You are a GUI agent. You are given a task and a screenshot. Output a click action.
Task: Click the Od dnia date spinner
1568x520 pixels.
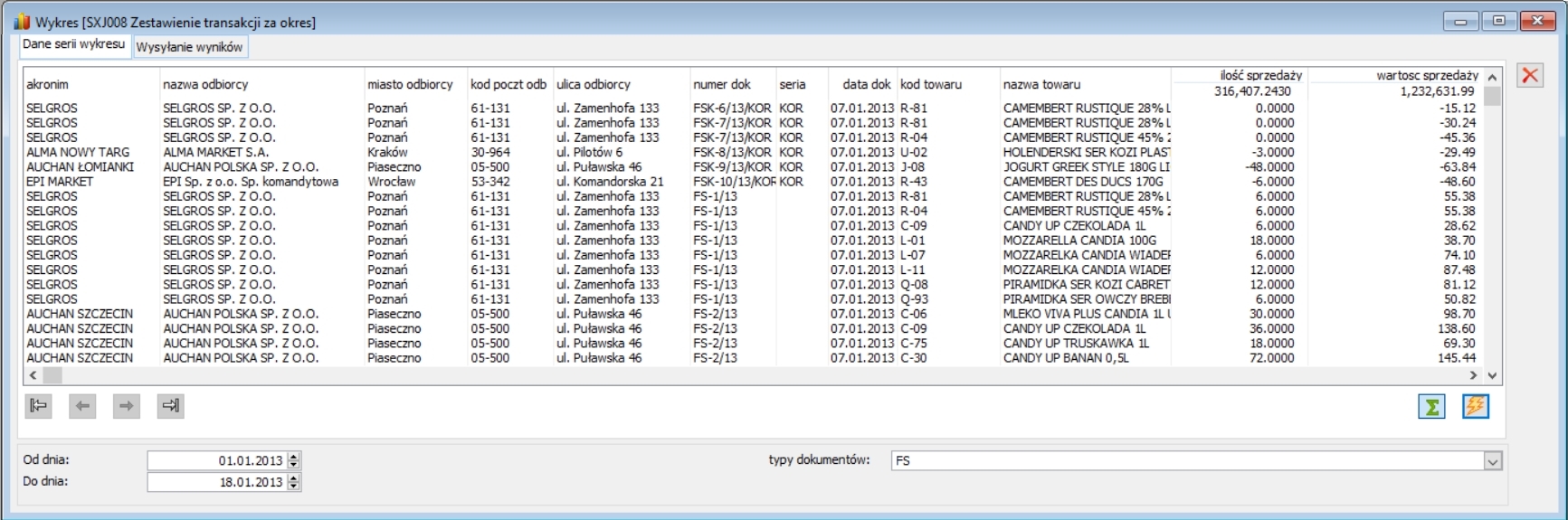pos(294,460)
